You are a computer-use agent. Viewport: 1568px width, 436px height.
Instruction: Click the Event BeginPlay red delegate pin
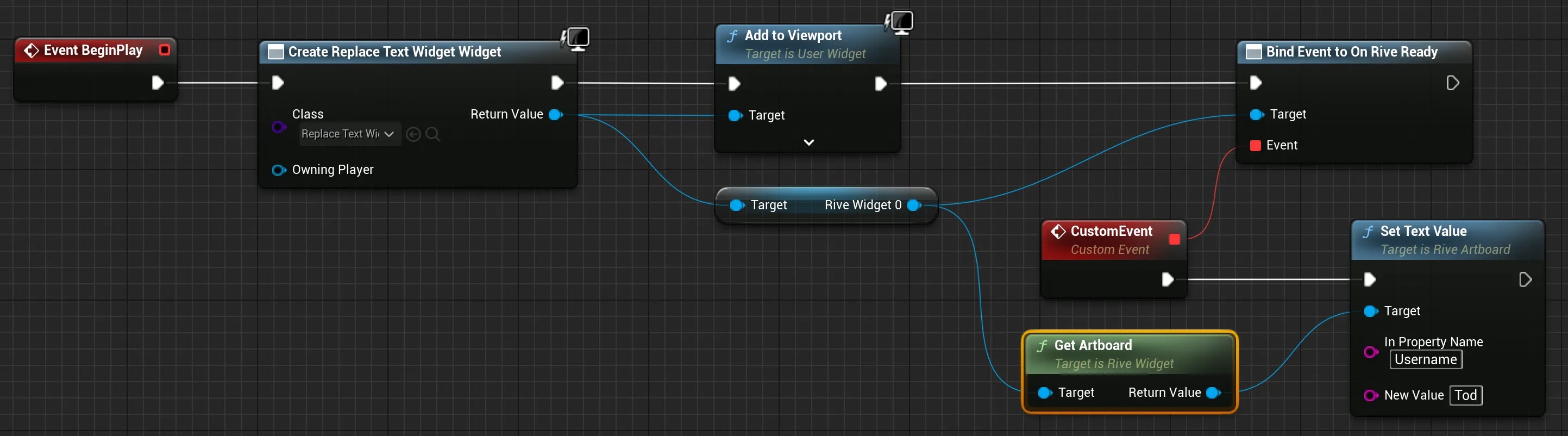tap(164, 50)
